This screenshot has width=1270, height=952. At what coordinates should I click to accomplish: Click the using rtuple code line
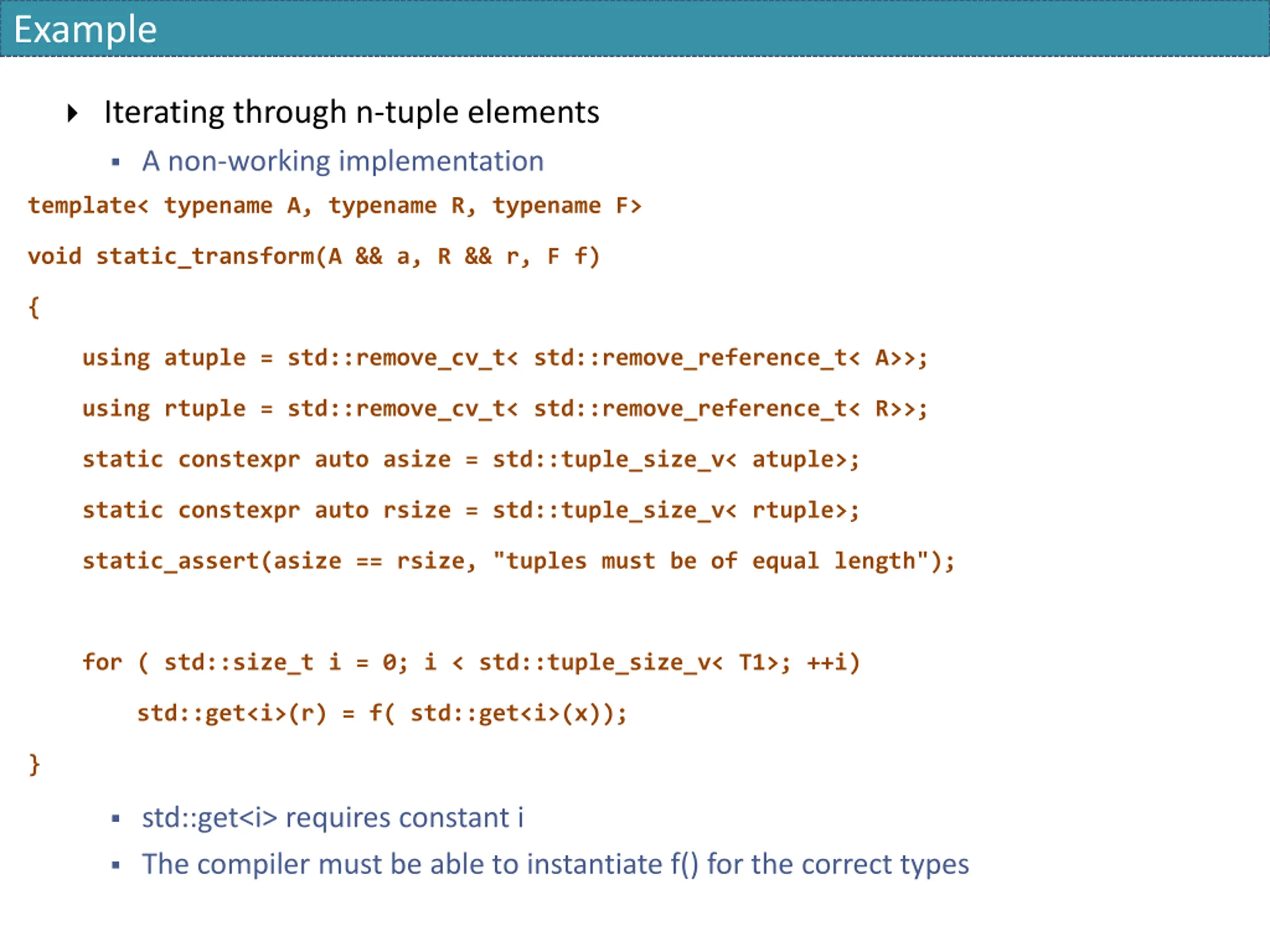click(x=505, y=409)
